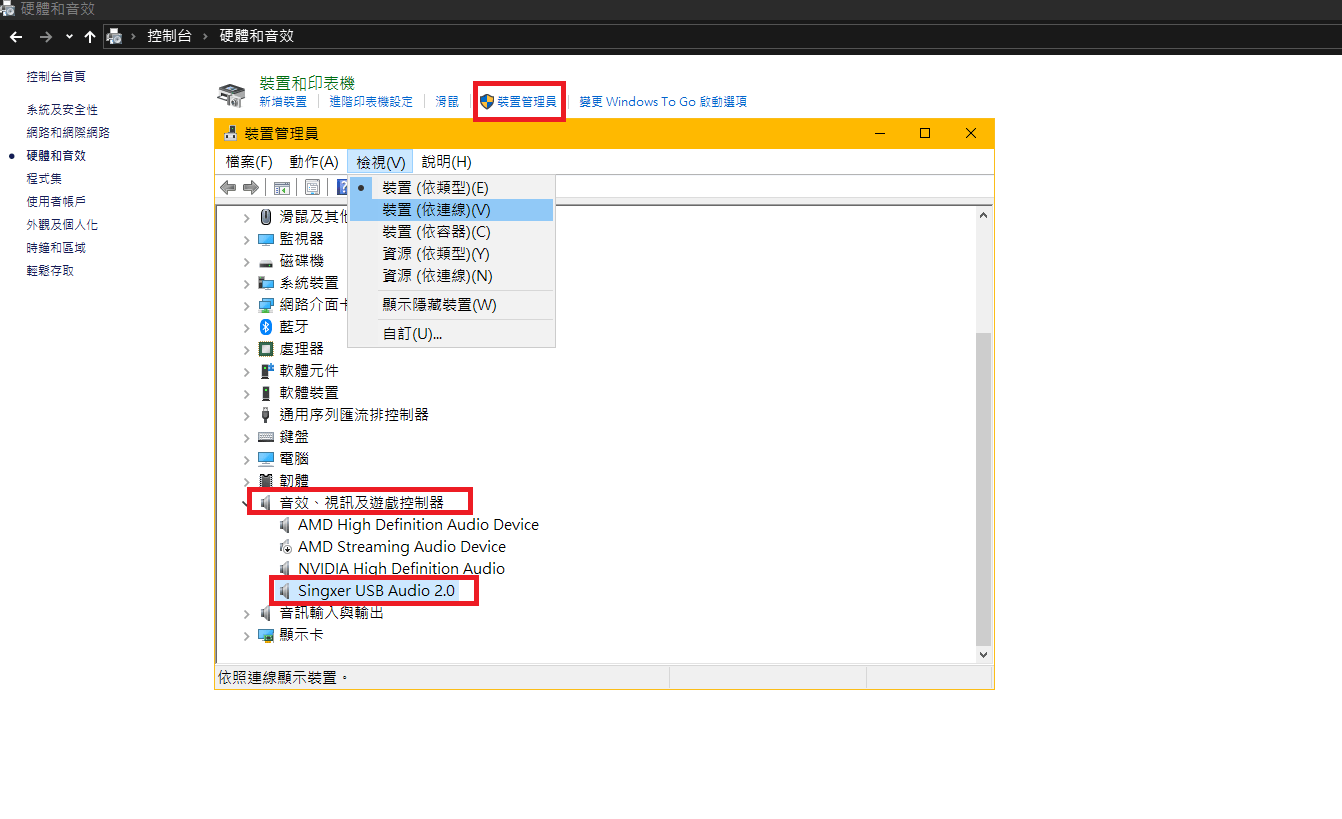Expand the 通用序列匯流排控制器 node

pos(247,415)
